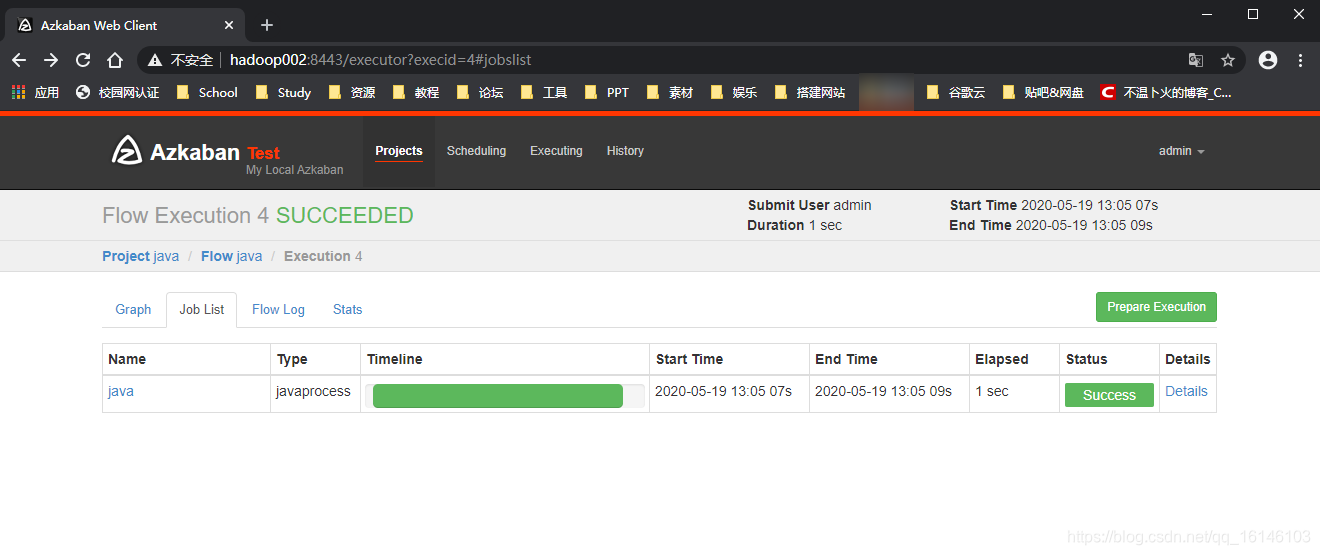Image resolution: width=1320 pixels, height=555 pixels.
Task: Open the 谷歌云 bookmark folder
Action: click(956, 92)
